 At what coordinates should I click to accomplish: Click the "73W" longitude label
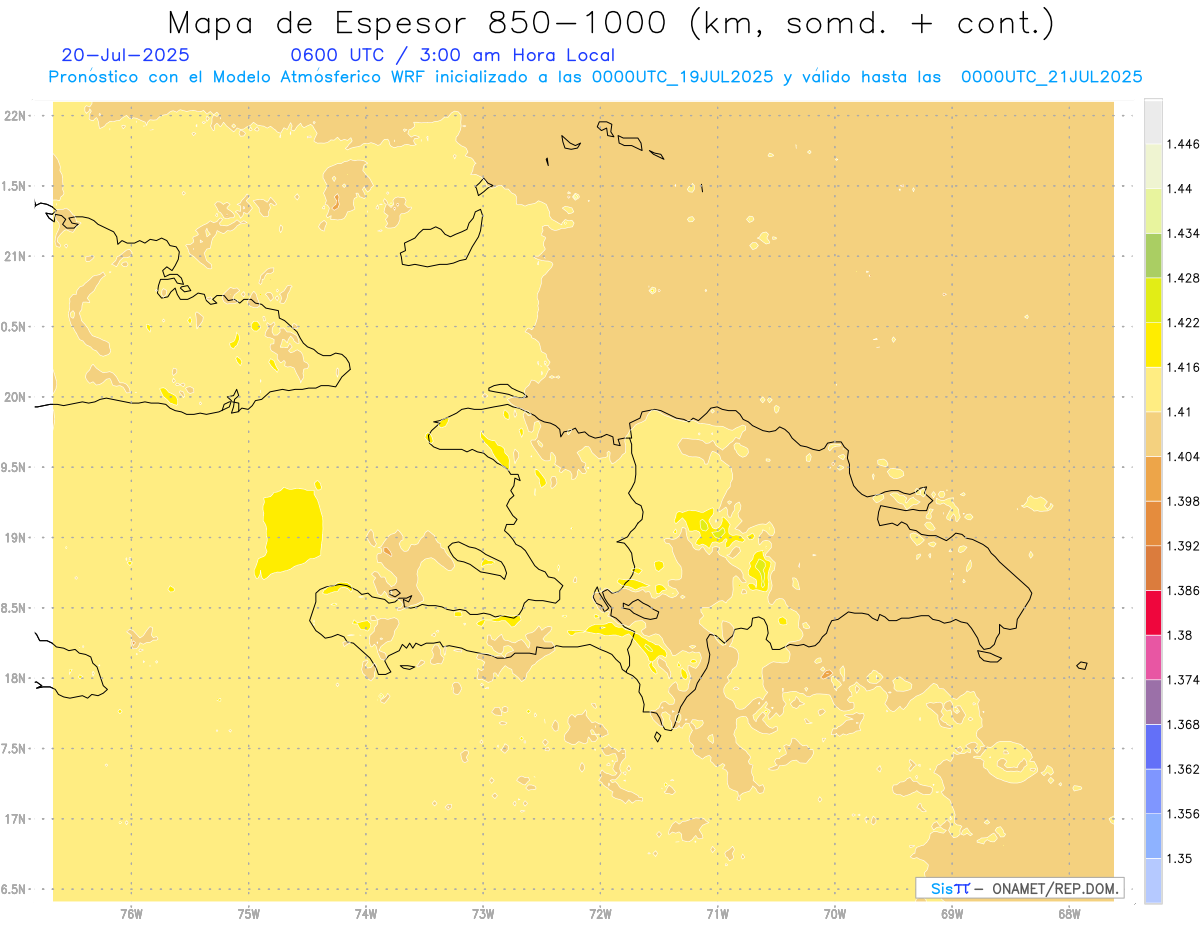point(483,913)
